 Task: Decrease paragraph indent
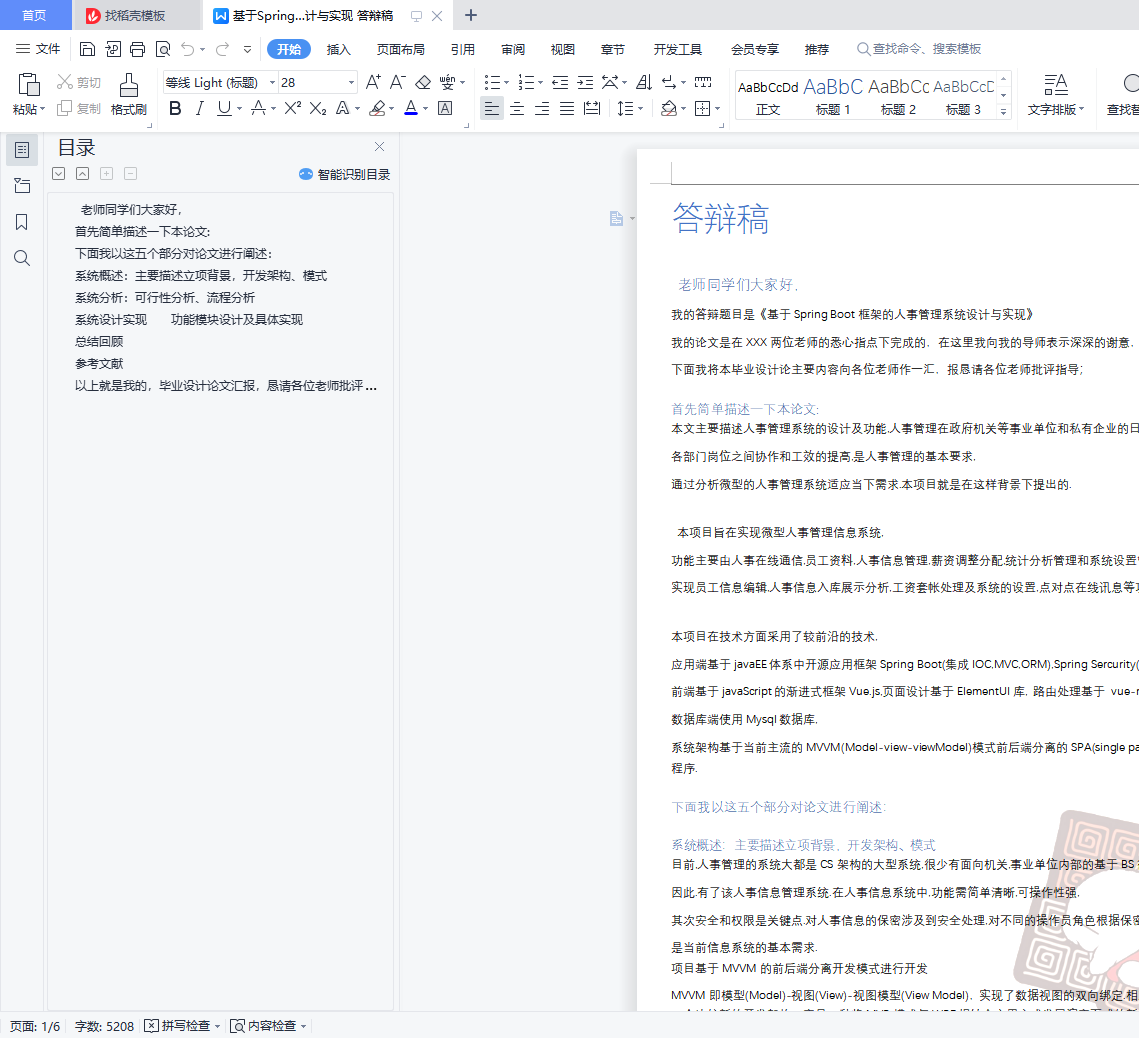pyautogui.click(x=560, y=82)
